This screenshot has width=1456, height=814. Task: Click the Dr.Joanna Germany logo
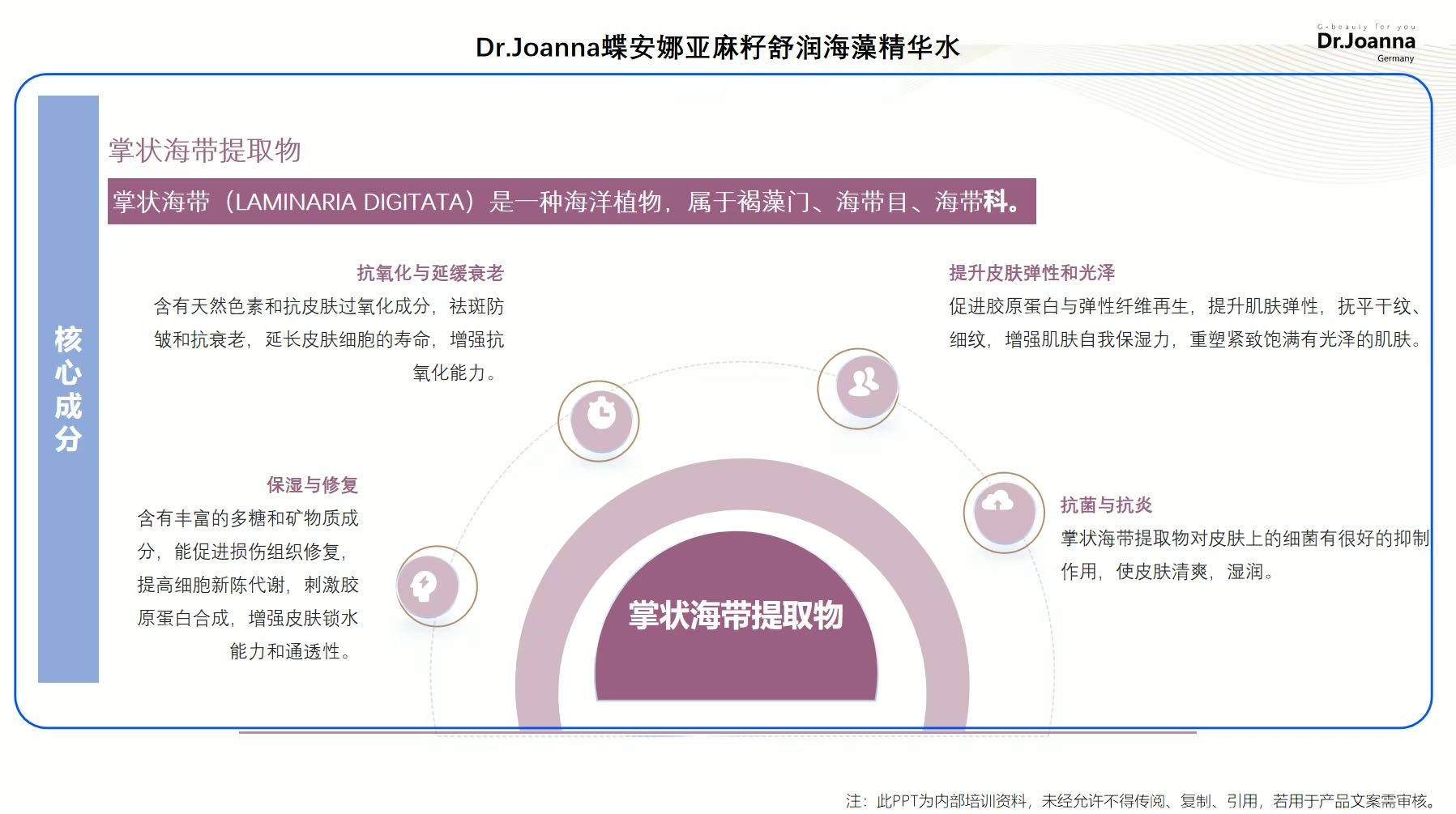[x=1365, y=43]
